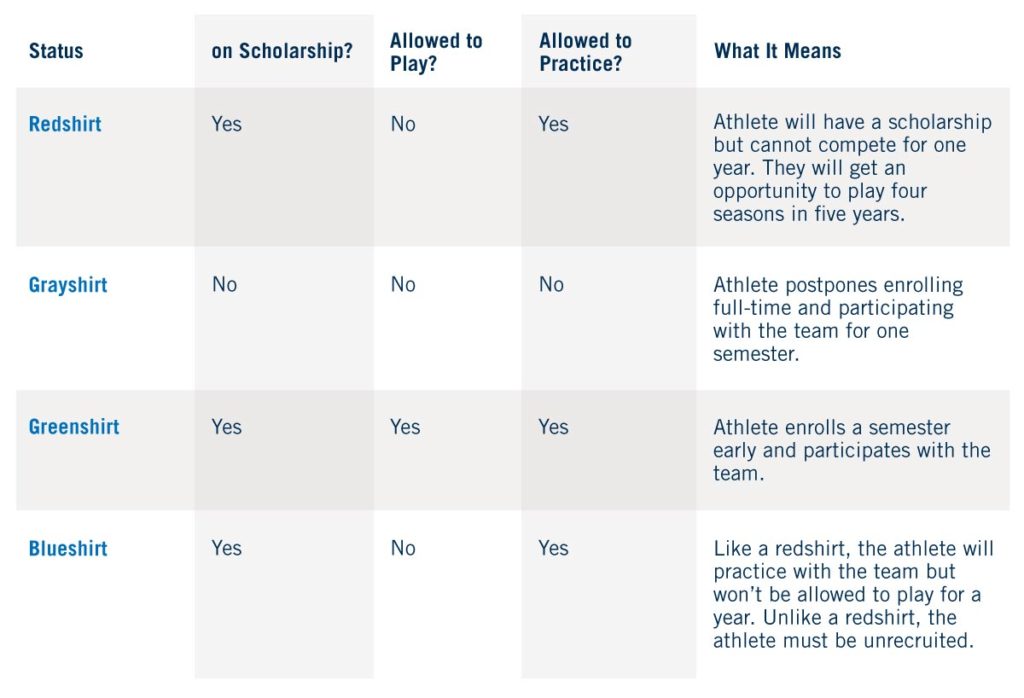Click the Greenshirt status label
Screen dimensions: 1024x698
(x=74, y=427)
